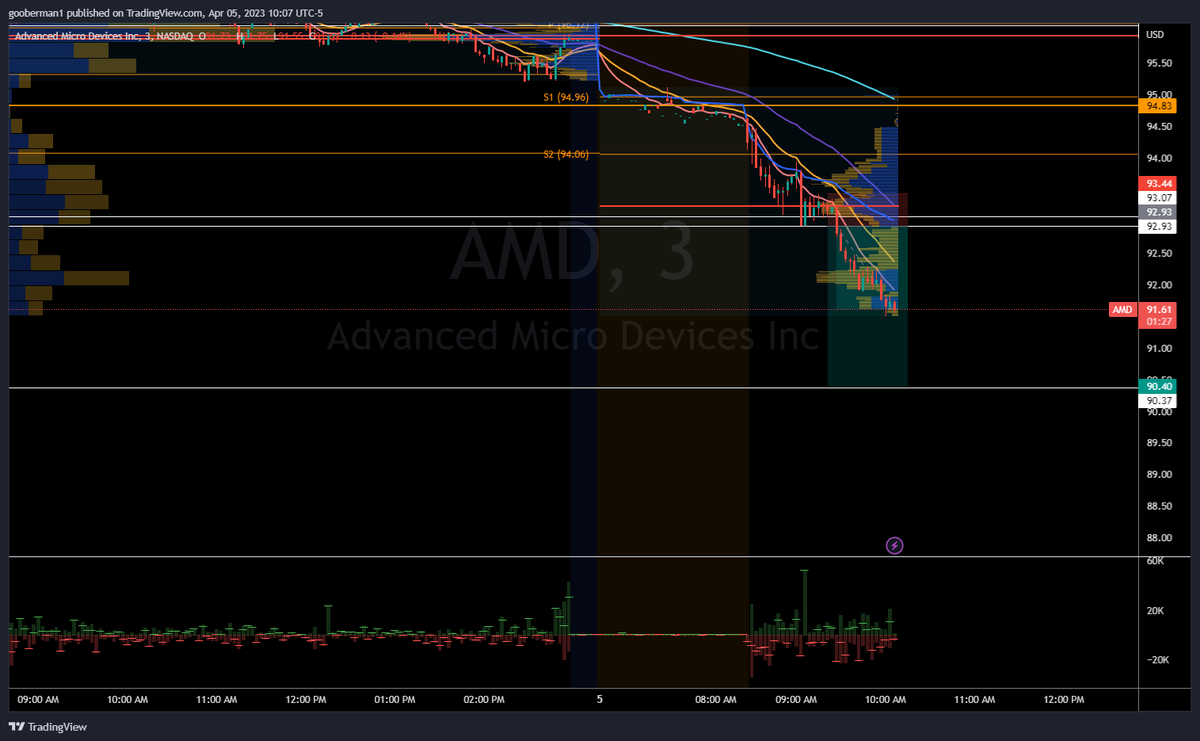This screenshot has width=1200, height=741.
Task: Click the white 90.37 price label
Action: click(1160, 400)
